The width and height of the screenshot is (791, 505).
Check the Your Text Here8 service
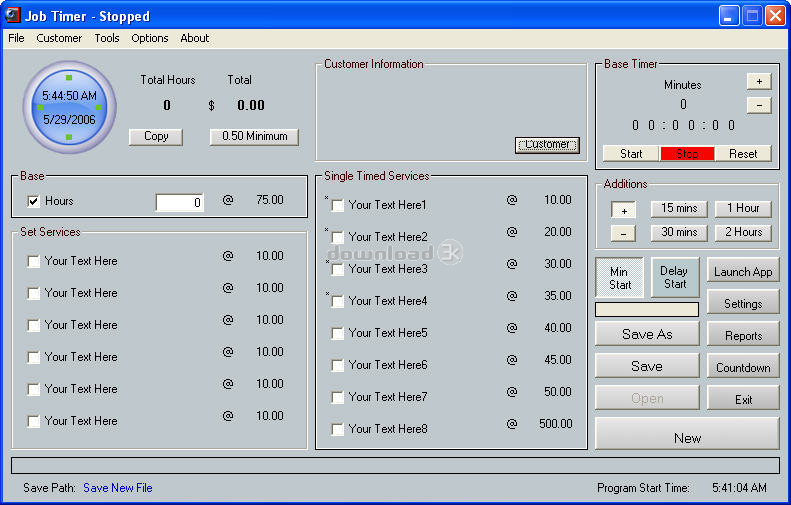pyautogui.click(x=338, y=430)
